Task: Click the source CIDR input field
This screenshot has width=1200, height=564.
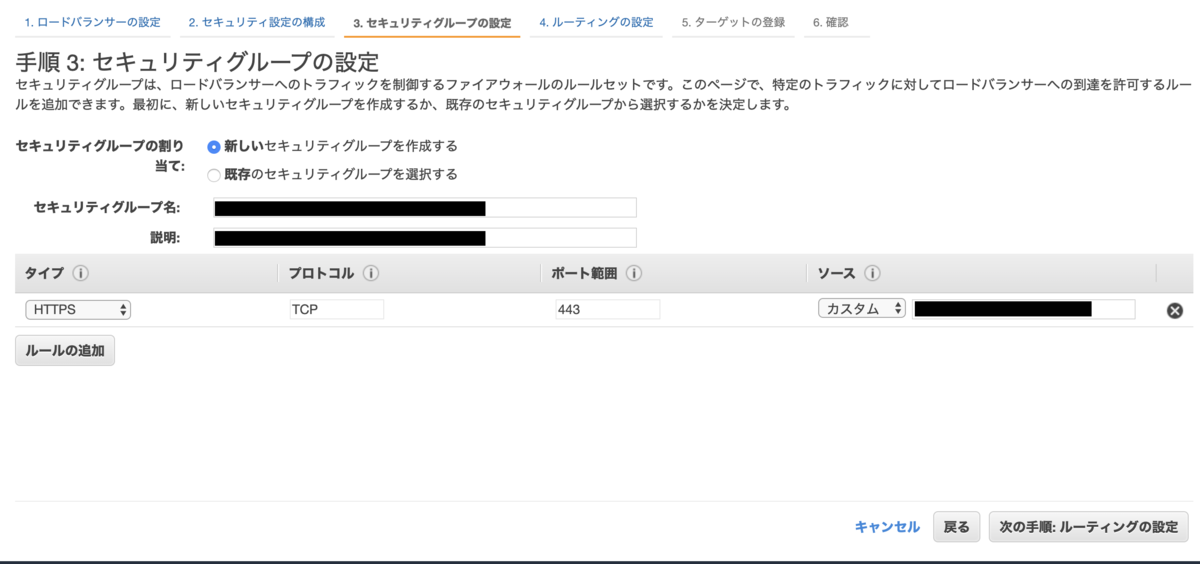Action: (x=1024, y=309)
